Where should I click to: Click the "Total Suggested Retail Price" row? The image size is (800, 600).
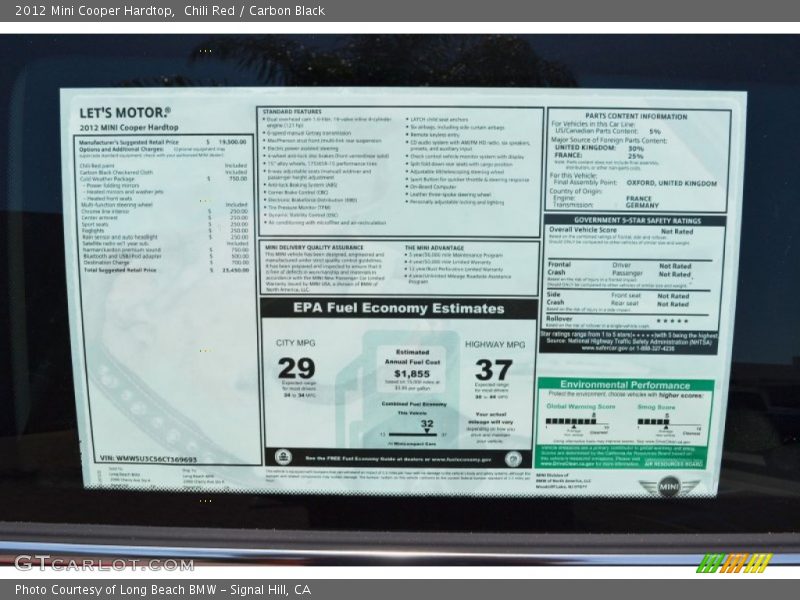166,270
